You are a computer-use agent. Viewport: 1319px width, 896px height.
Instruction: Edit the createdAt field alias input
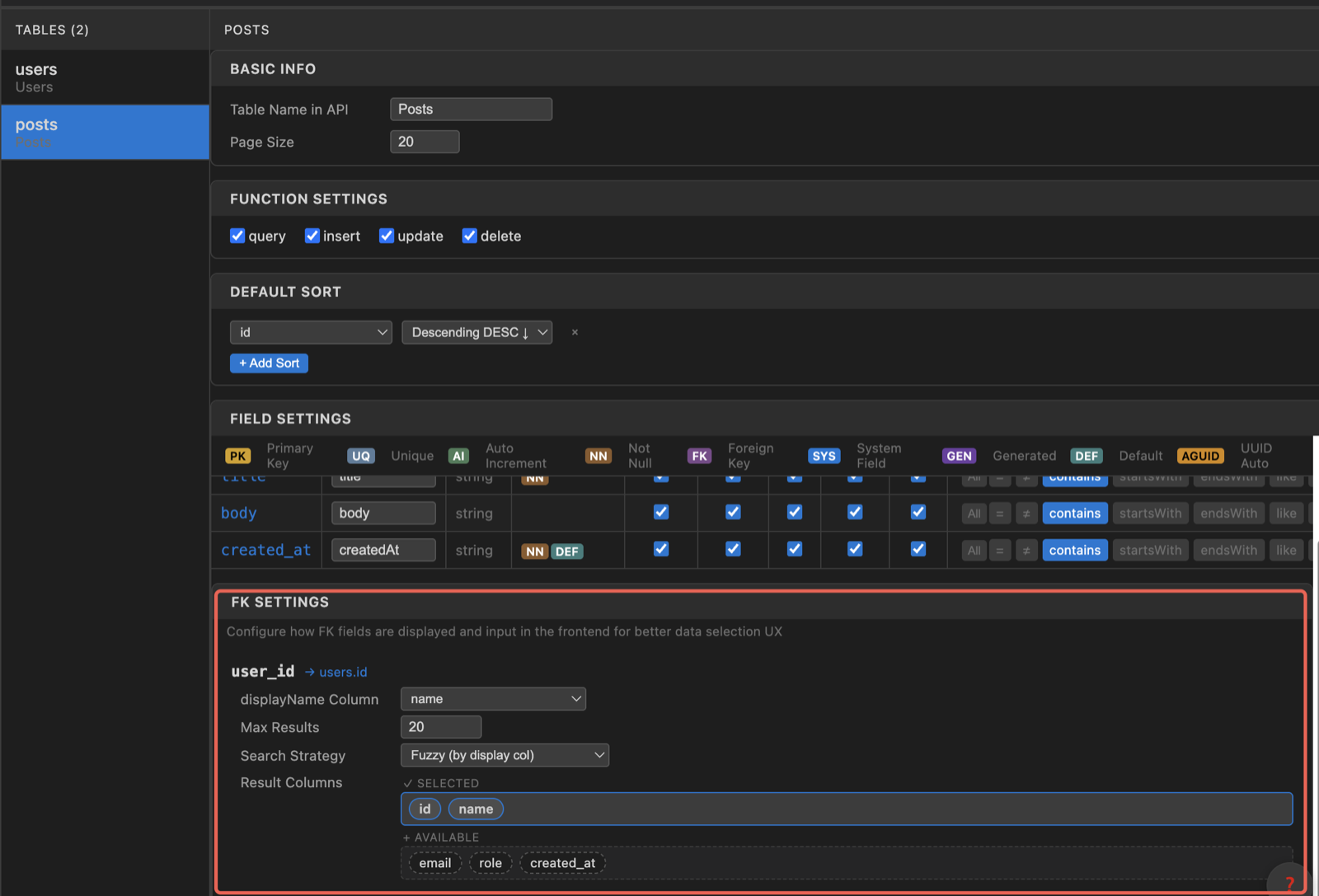pos(383,550)
